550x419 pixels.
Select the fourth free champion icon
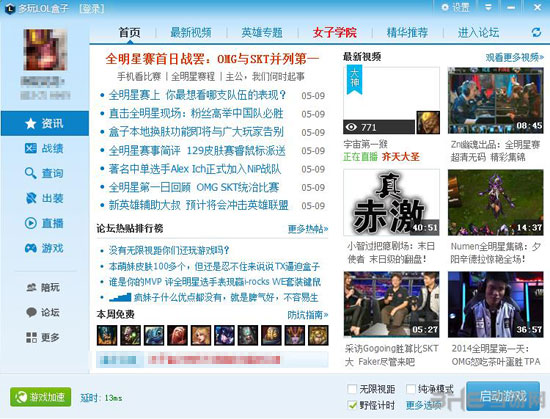pyautogui.click(x=177, y=335)
